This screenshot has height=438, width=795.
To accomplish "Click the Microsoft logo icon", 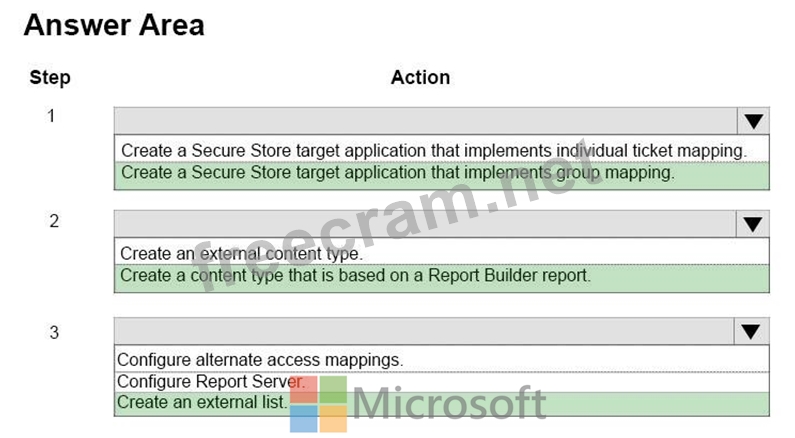I will pos(318,404).
